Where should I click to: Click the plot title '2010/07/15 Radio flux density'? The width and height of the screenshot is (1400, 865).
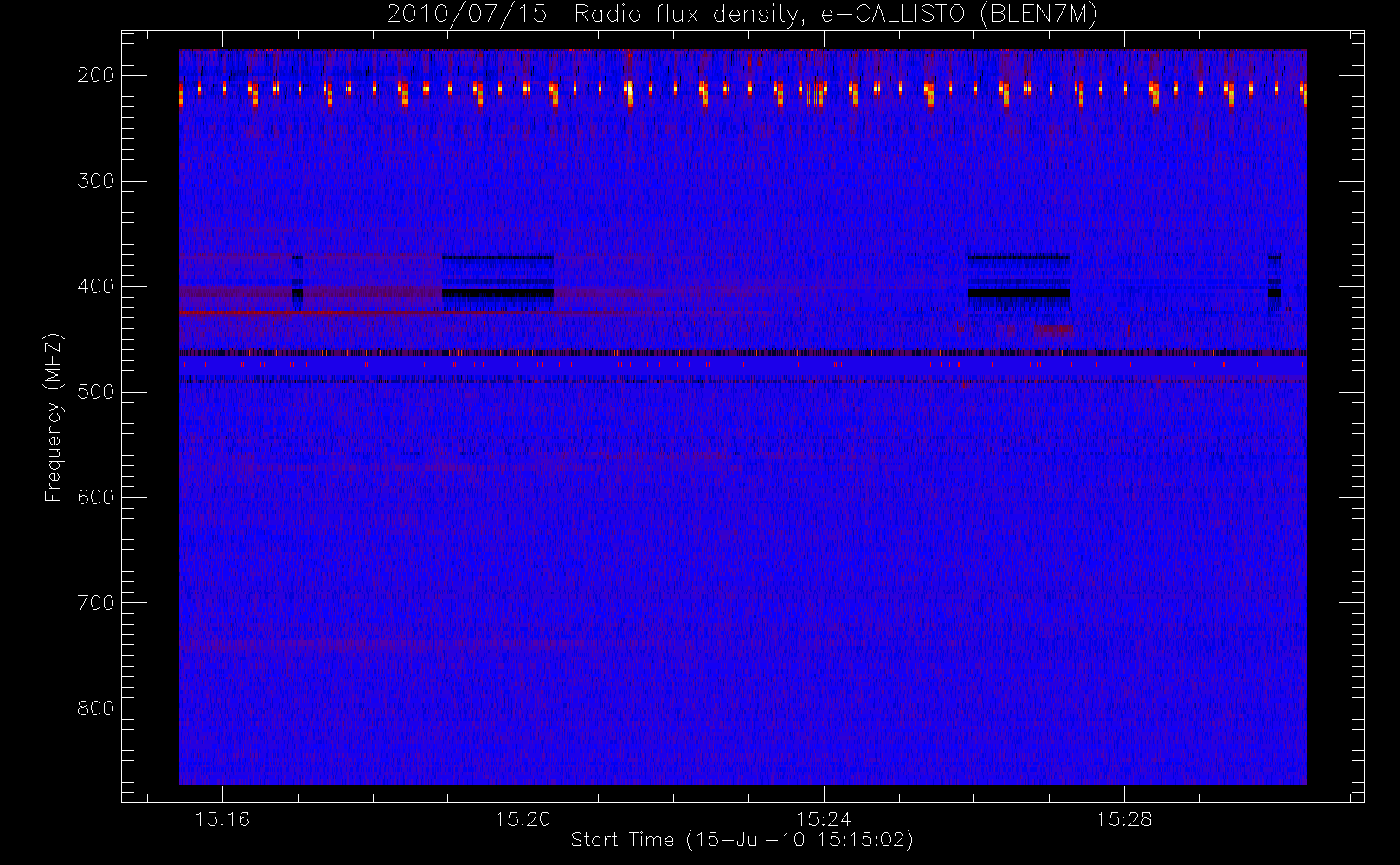pos(742,15)
